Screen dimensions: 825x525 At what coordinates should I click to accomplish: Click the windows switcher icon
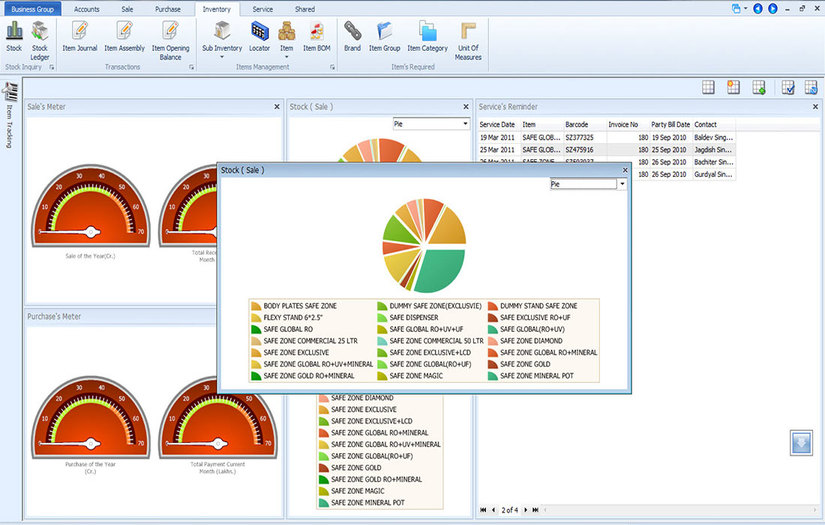[736, 8]
